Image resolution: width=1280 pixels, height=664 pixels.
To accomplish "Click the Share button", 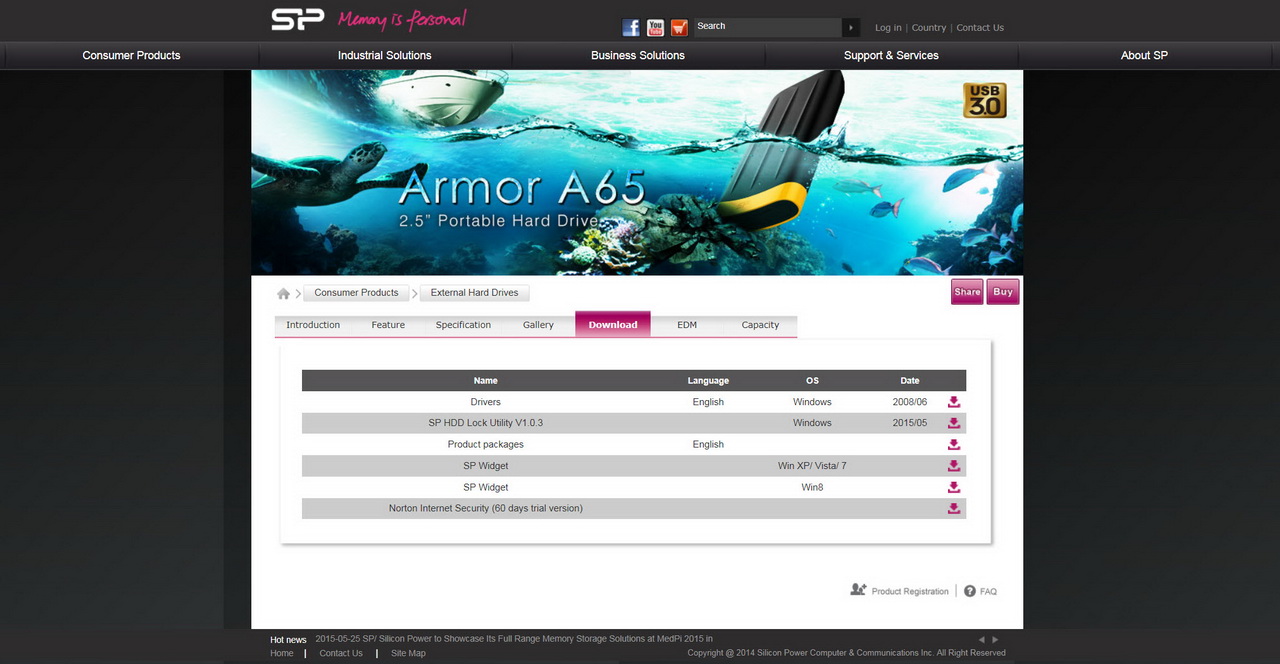I will point(967,292).
